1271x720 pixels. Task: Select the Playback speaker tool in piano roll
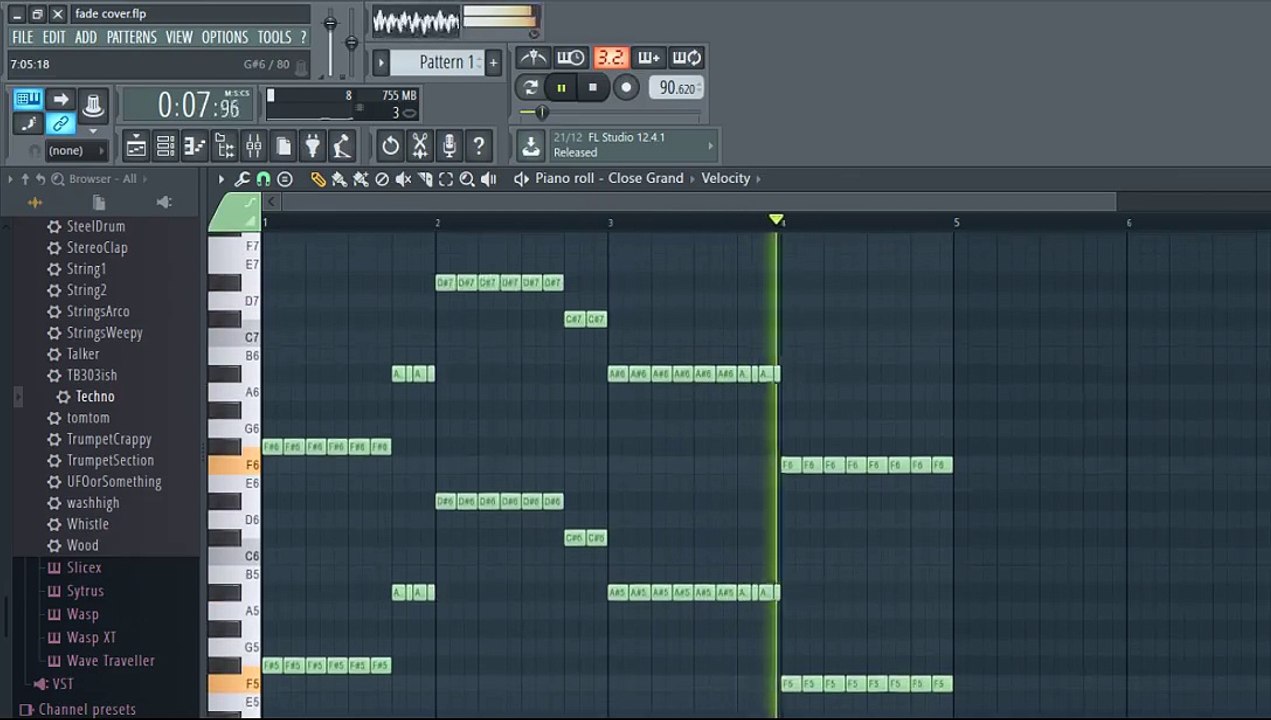pos(489,179)
